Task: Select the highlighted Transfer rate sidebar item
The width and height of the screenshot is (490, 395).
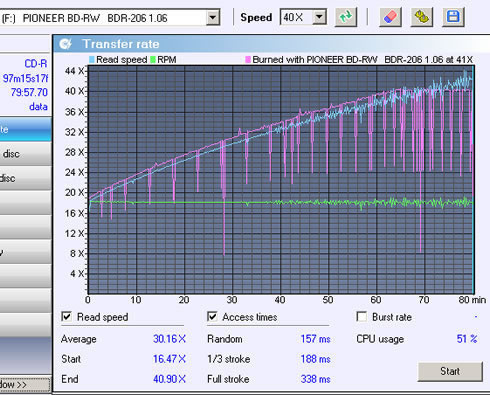Action: coord(26,129)
